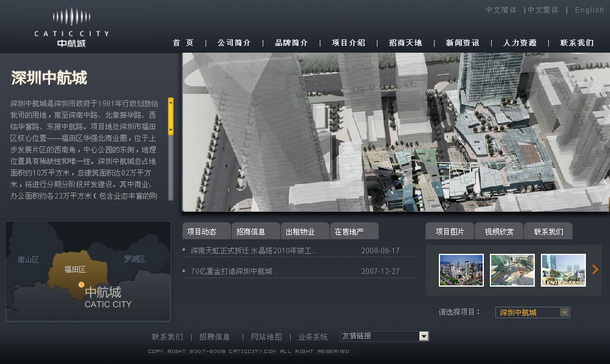Click 福田区 on the map

pos(75,270)
